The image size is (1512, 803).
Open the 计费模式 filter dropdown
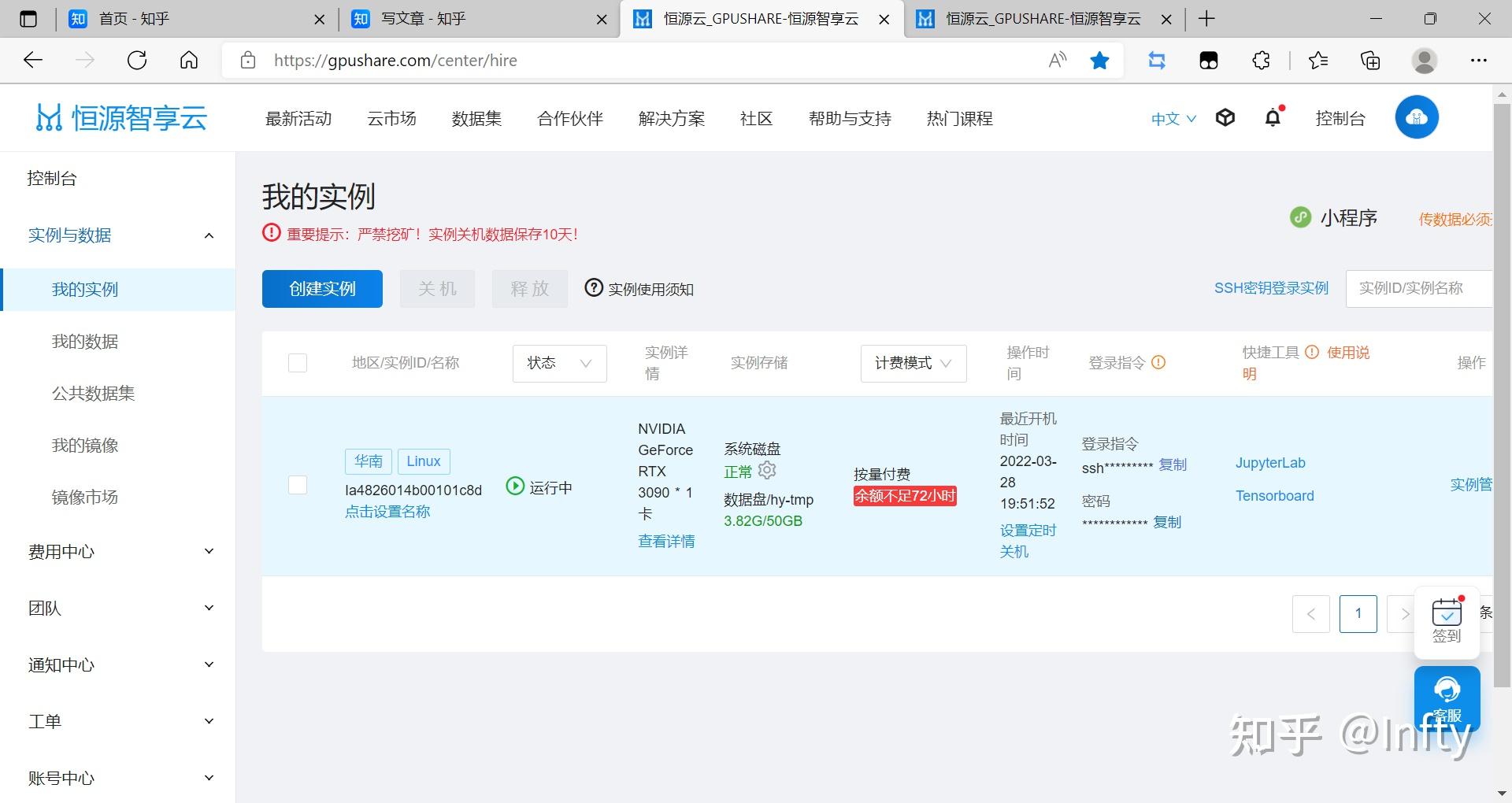(x=913, y=363)
